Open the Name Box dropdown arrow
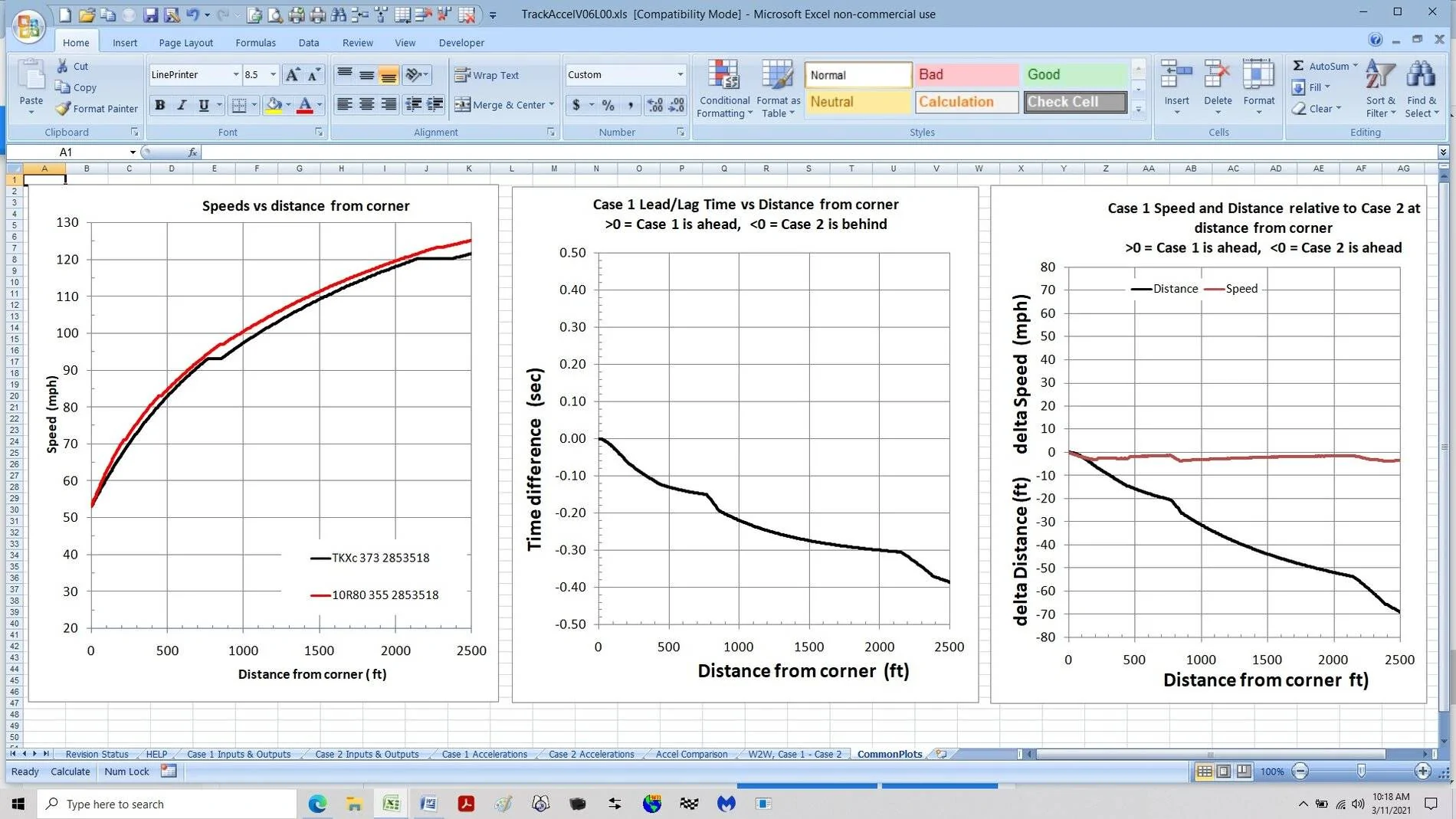The height and width of the screenshot is (819, 1456). click(x=133, y=152)
